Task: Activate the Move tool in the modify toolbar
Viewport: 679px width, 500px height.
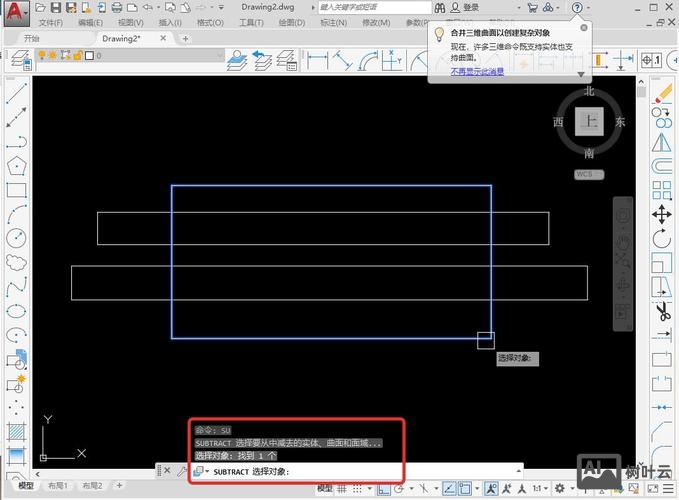Action: pyautogui.click(x=662, y=215)
